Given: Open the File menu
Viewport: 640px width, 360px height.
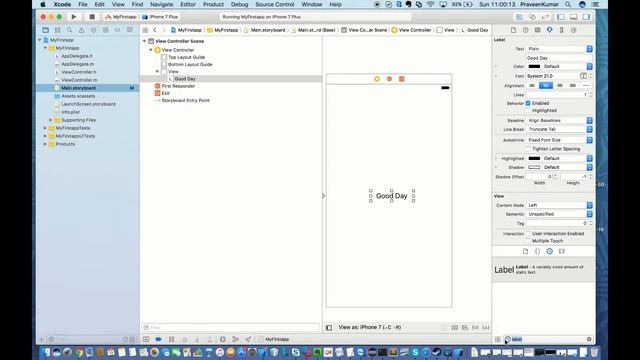Looking at the screenshot, I should tap(83, 4).
